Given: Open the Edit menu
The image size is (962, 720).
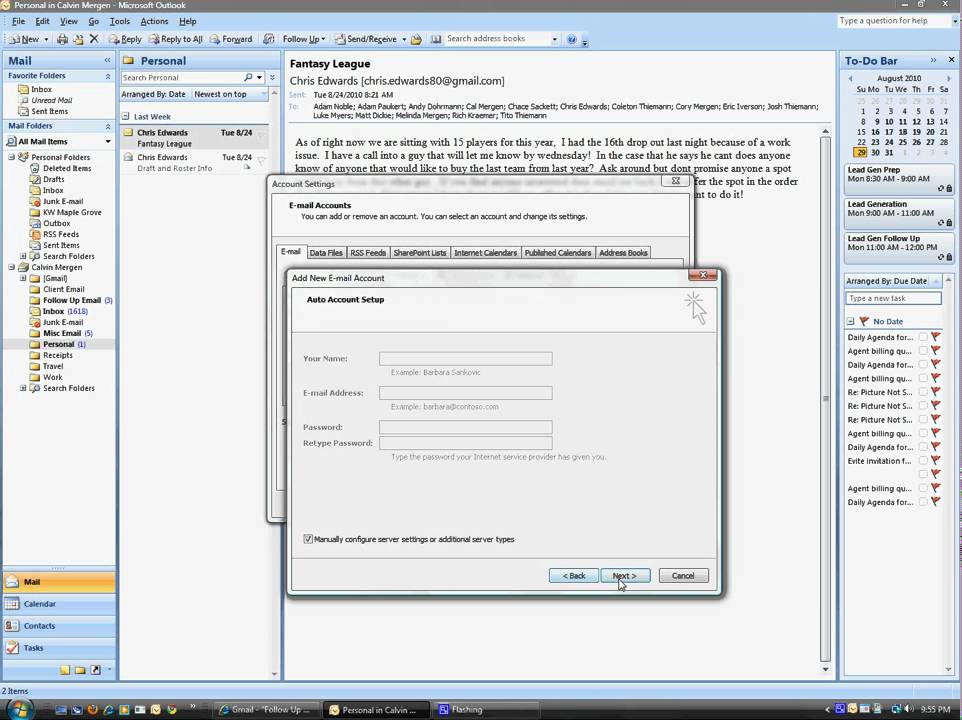Looking at the screenshot, I should 42,21.
